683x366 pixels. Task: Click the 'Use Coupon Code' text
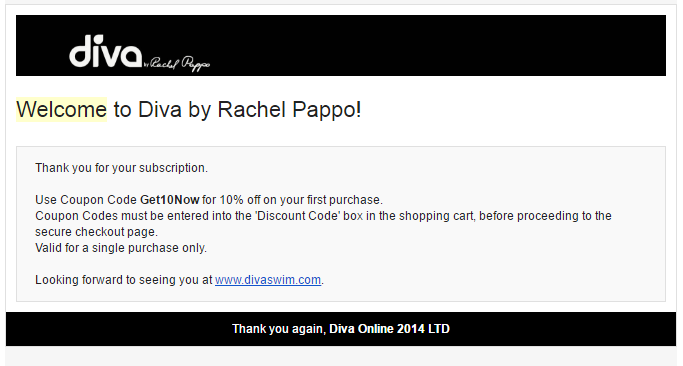point(86,200)
